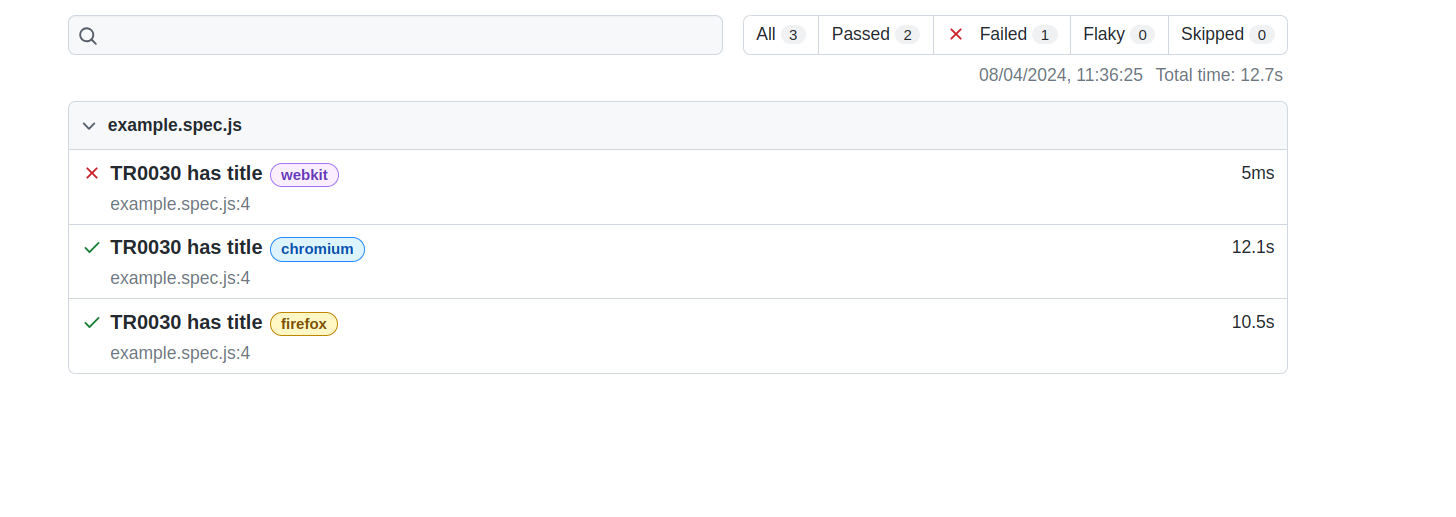Filter by Skipped tests
Image resolution: width=1456 pixels, height=517 pixels.
1228,35
